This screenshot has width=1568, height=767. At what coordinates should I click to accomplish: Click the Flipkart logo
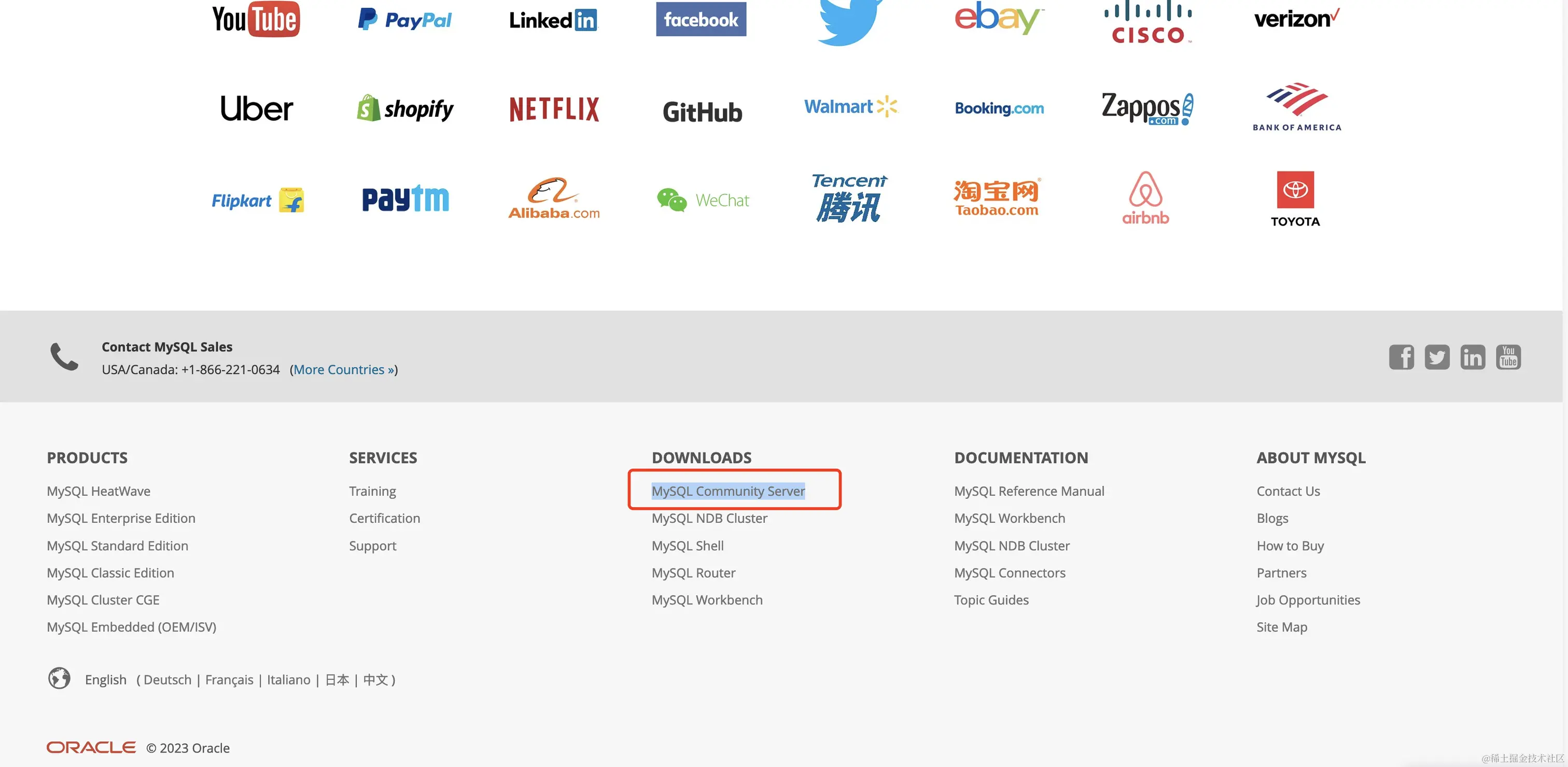tap(258, 200)
